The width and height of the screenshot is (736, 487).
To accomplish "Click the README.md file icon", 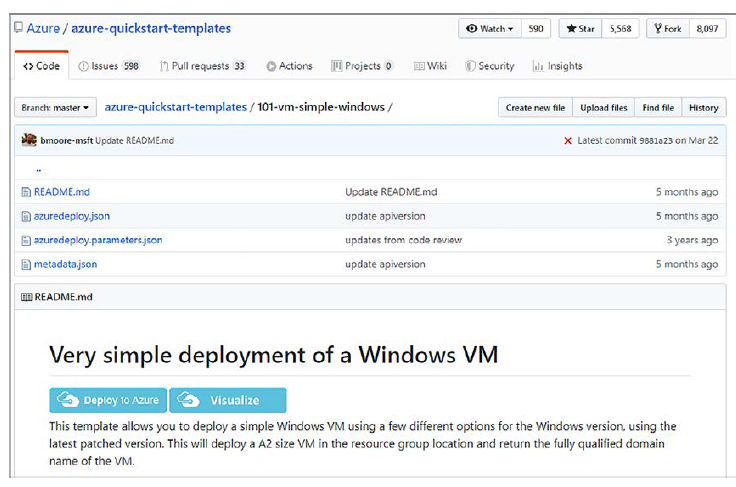I will (x=26, y=192).
